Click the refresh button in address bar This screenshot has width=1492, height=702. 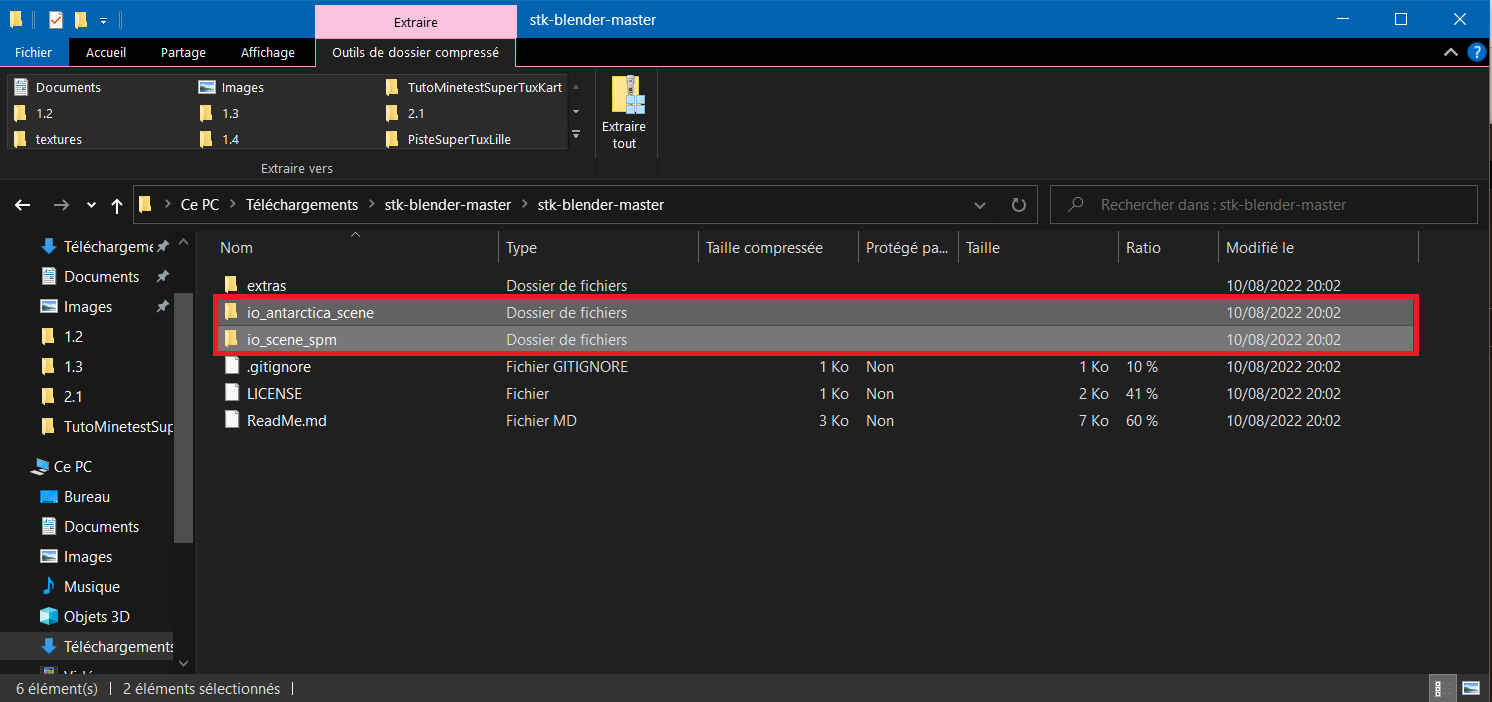[x=1018, y=205]
